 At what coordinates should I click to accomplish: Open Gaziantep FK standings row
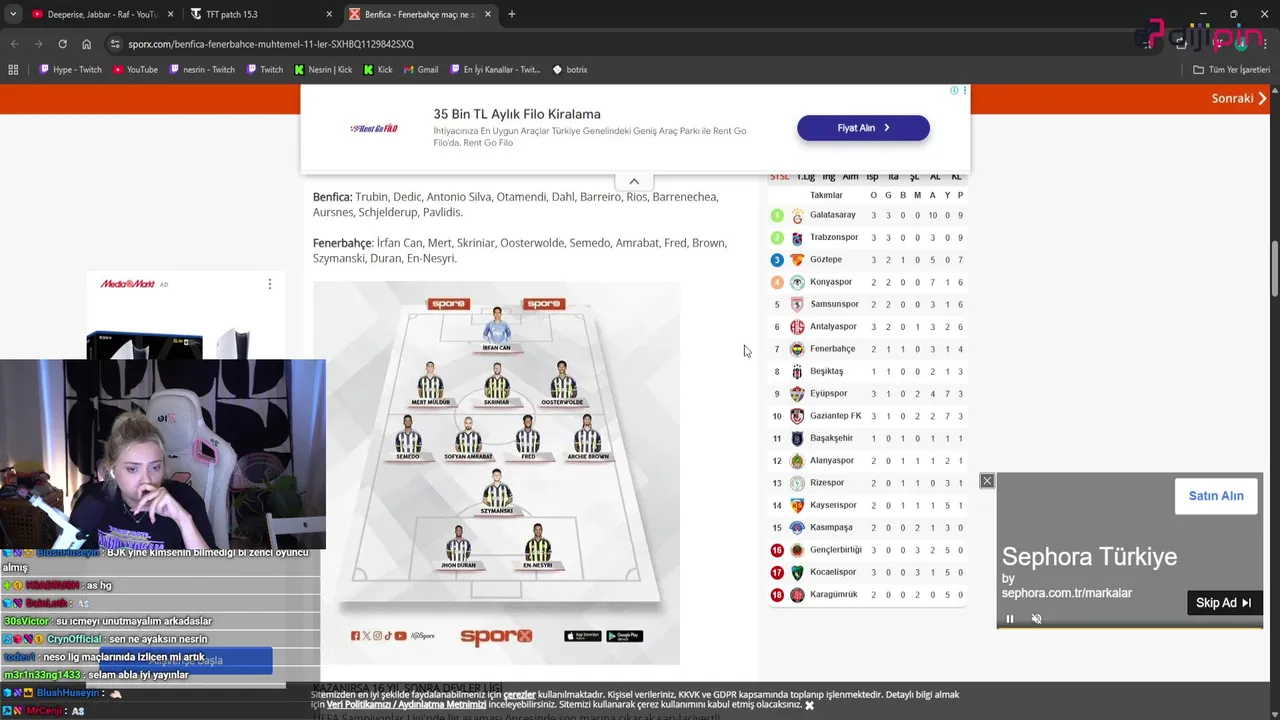[868, 416]
